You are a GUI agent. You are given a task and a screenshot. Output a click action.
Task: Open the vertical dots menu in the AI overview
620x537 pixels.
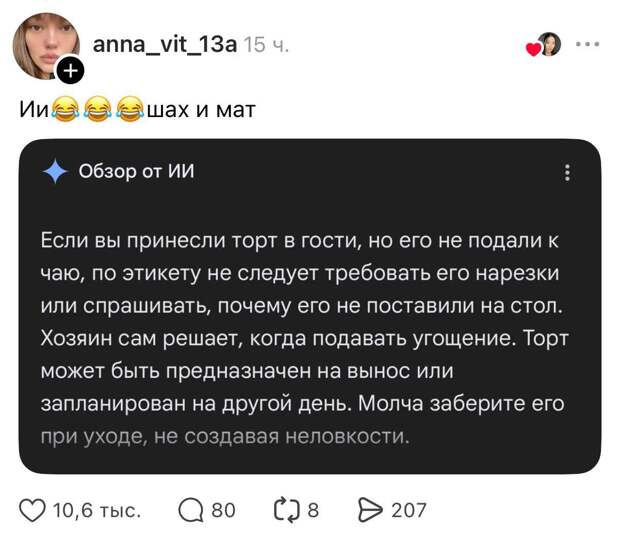coord(567,172)
